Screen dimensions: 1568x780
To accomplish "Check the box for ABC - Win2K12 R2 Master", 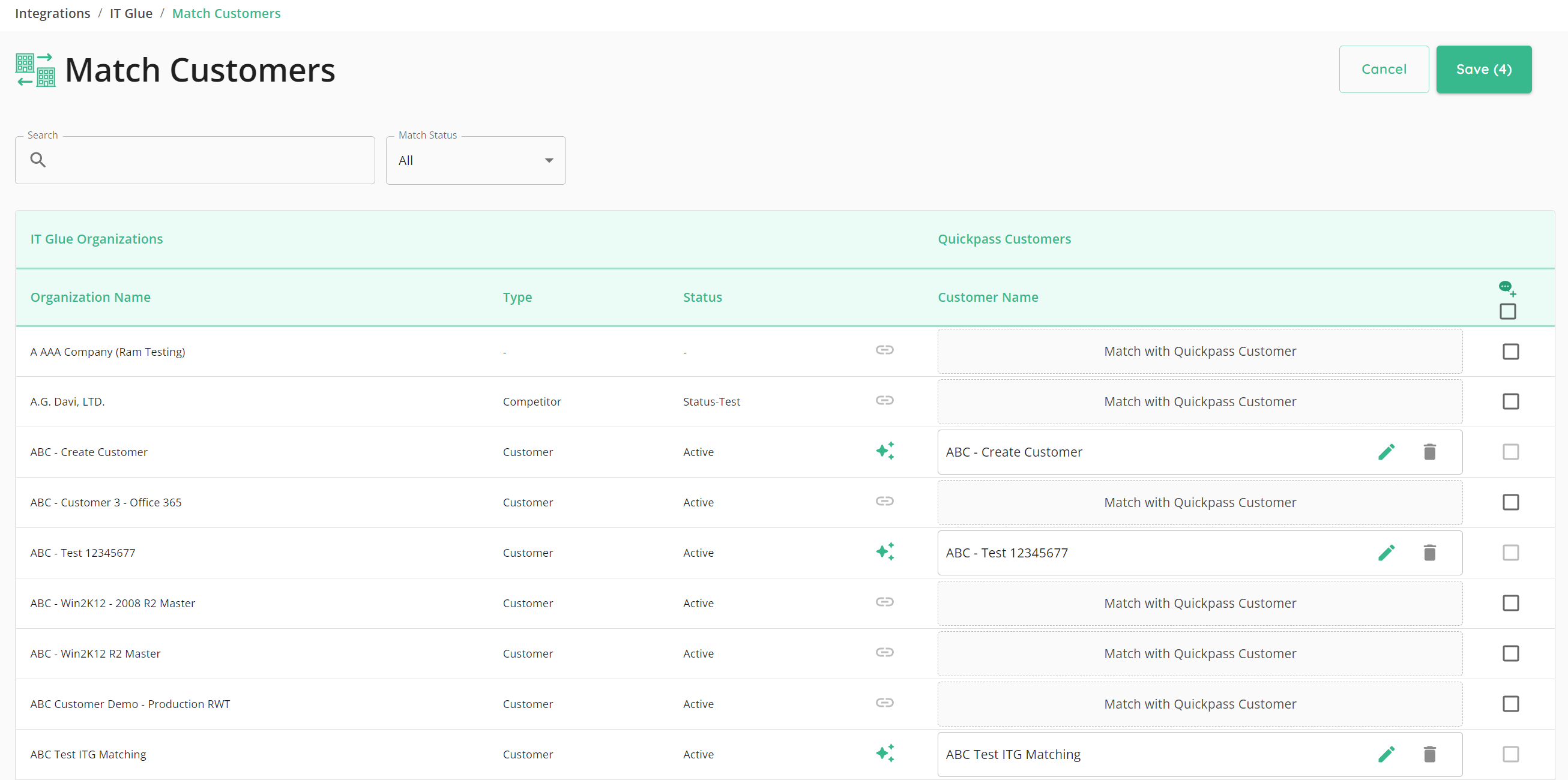I will [x=1511, y=653].
